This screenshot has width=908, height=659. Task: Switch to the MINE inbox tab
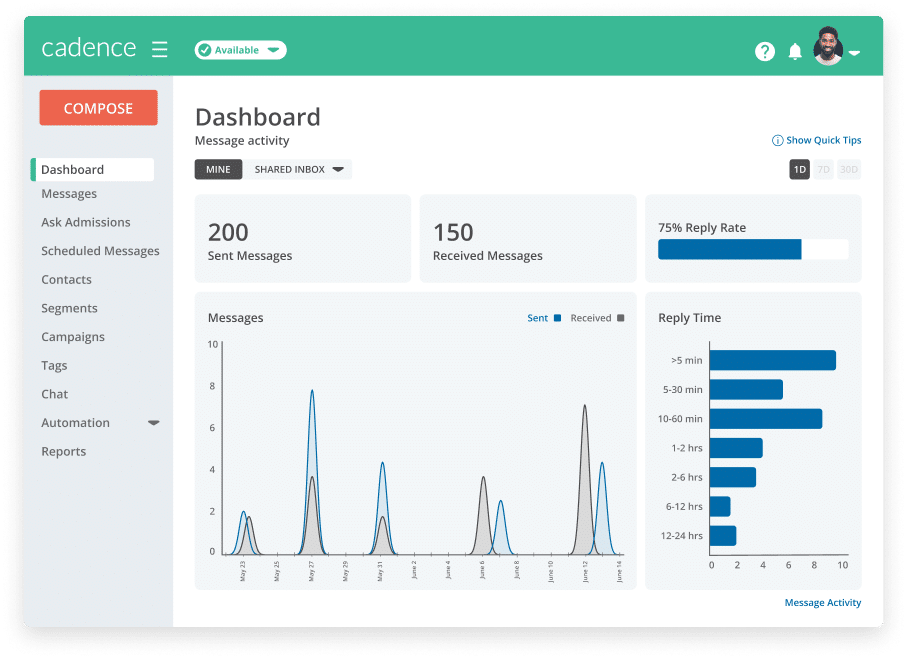click(x=218, y=169)
